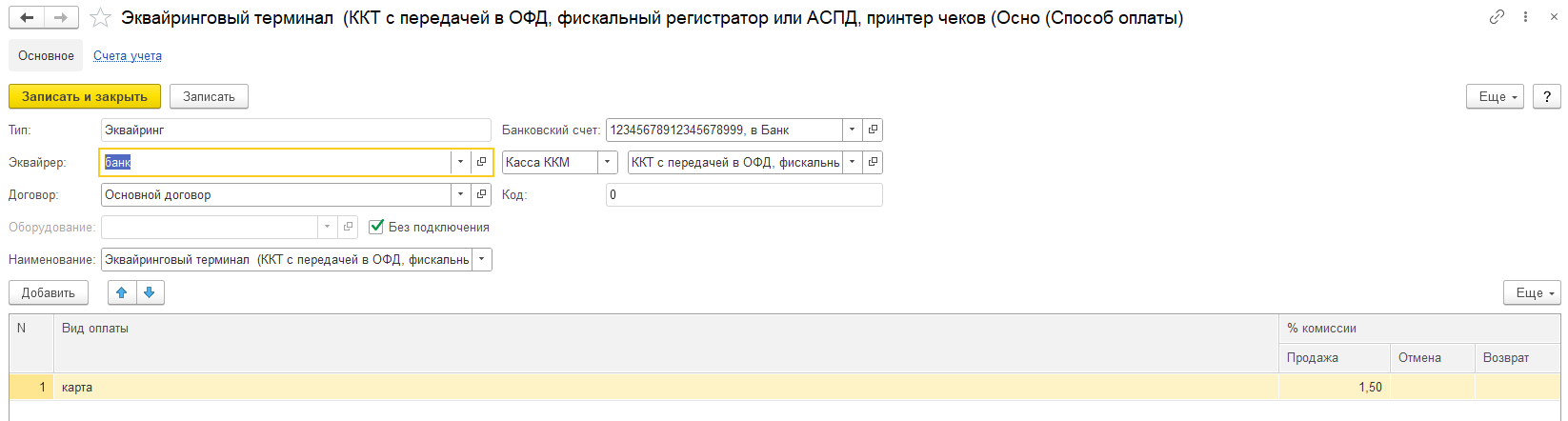Open help with question mark button
This screenshot has height=421, width=1568.
1546,96
